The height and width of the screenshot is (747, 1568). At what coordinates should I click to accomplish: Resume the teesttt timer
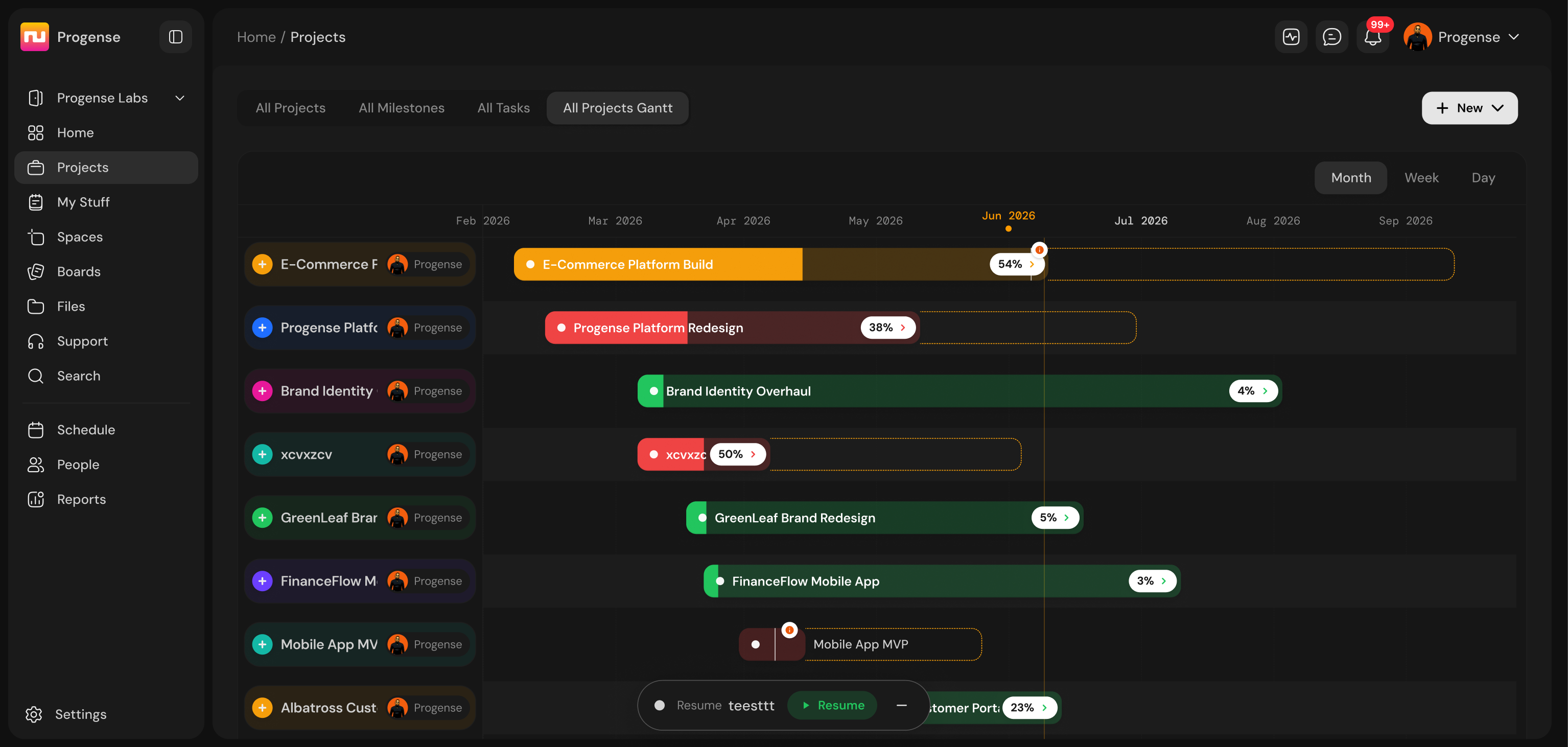832,705
